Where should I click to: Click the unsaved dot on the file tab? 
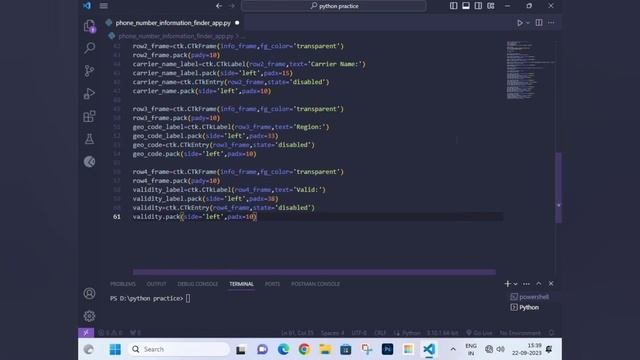[x=237, y=23]
